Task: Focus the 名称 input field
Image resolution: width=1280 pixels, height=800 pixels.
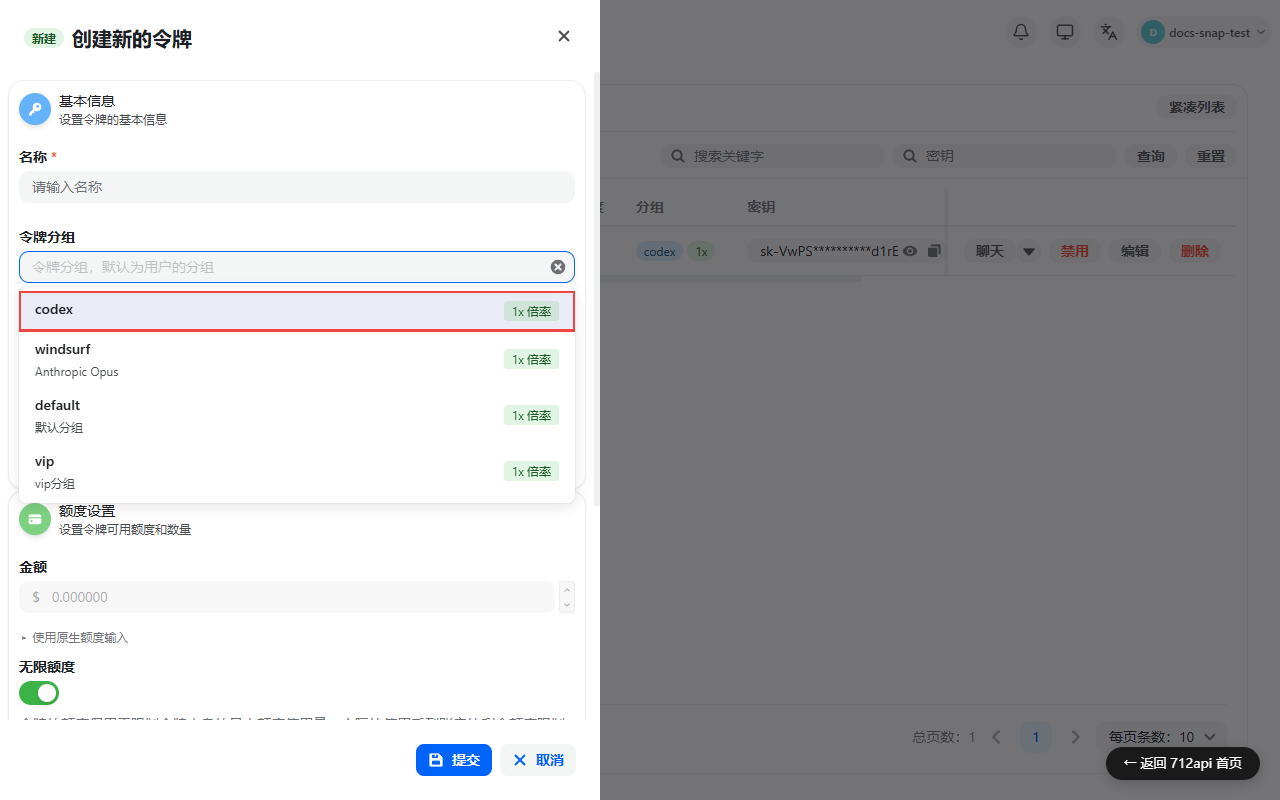Action: [x=297, y=187]
